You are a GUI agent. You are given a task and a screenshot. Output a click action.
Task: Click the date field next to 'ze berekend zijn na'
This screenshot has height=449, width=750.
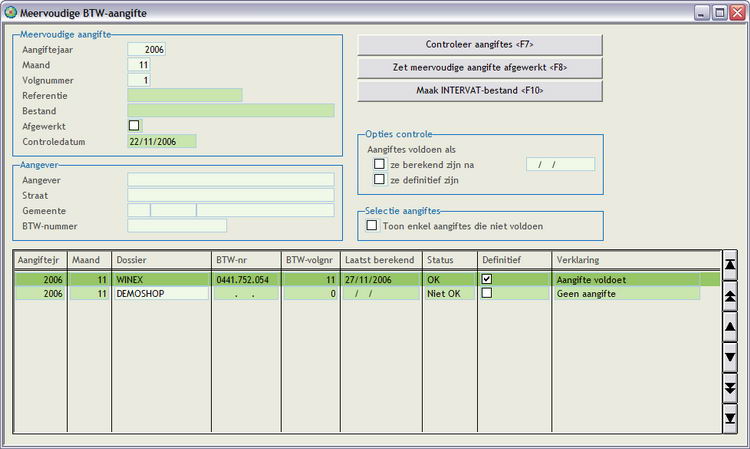click(560, 164)
